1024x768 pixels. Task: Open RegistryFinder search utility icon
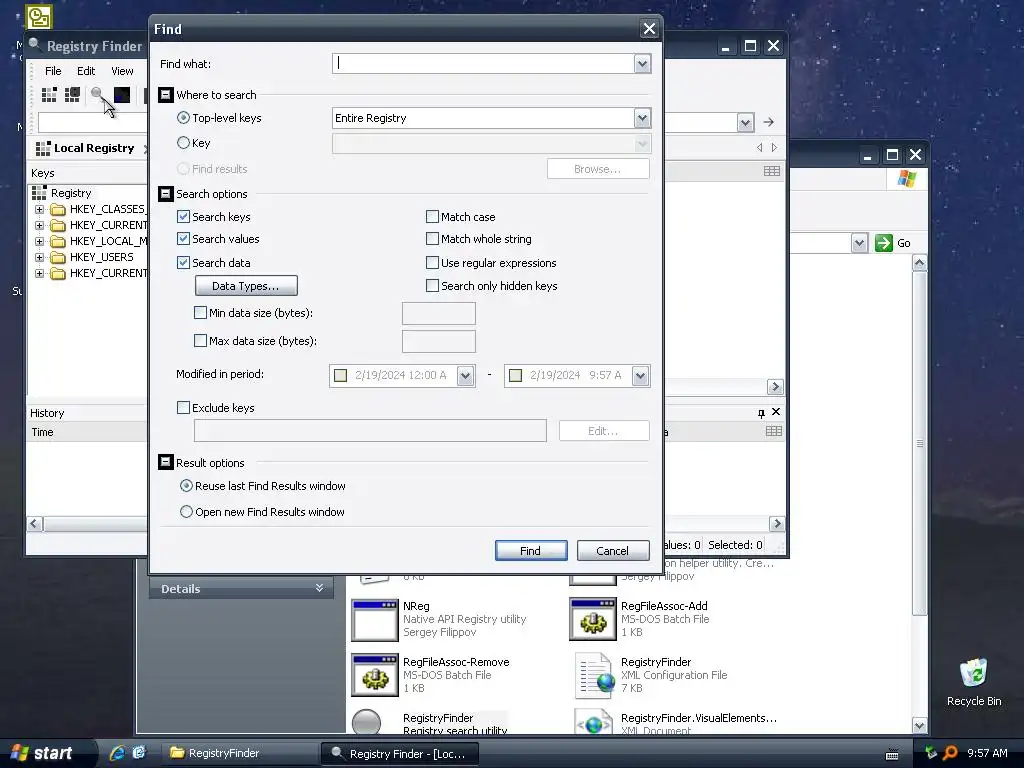(x=366, y=722)
